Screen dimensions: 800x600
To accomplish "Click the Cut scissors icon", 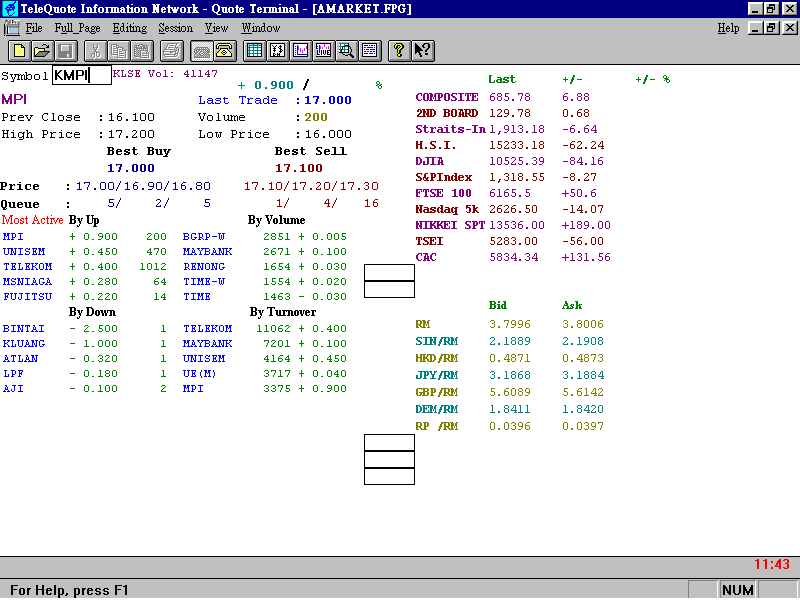I will (95, 51).
